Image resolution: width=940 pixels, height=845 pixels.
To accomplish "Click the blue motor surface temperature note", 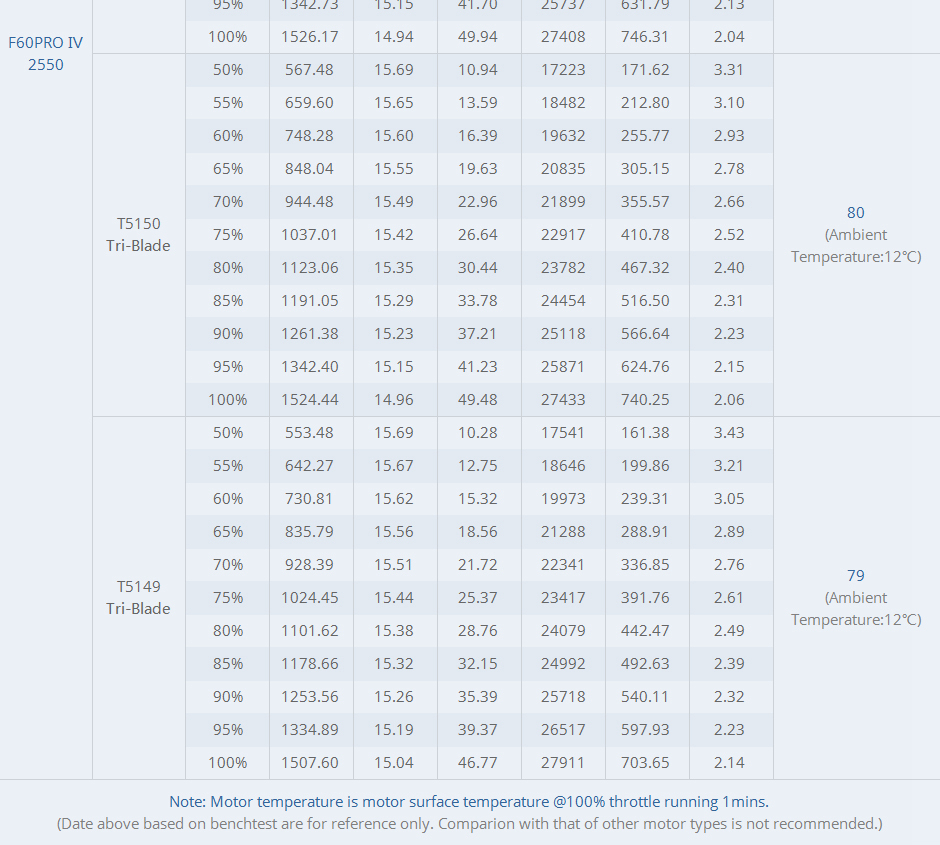I will 469,802.
